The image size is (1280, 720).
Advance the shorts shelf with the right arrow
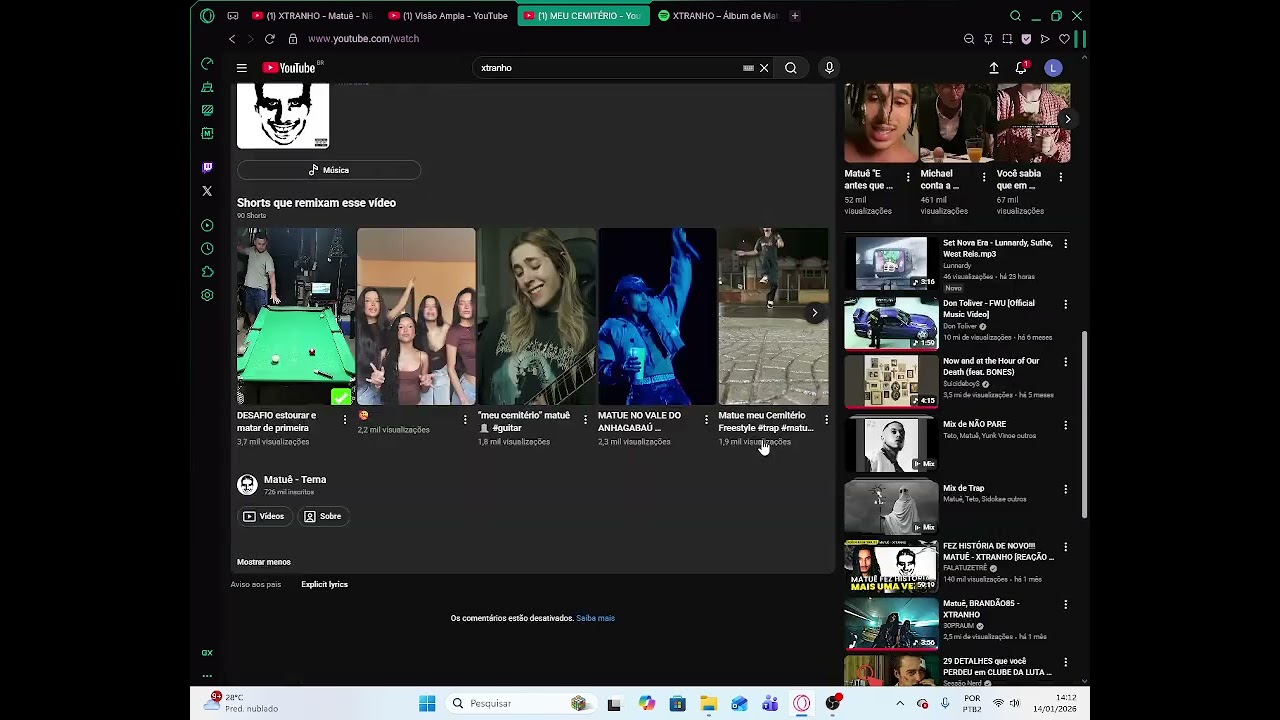click(x=814, y=313)
